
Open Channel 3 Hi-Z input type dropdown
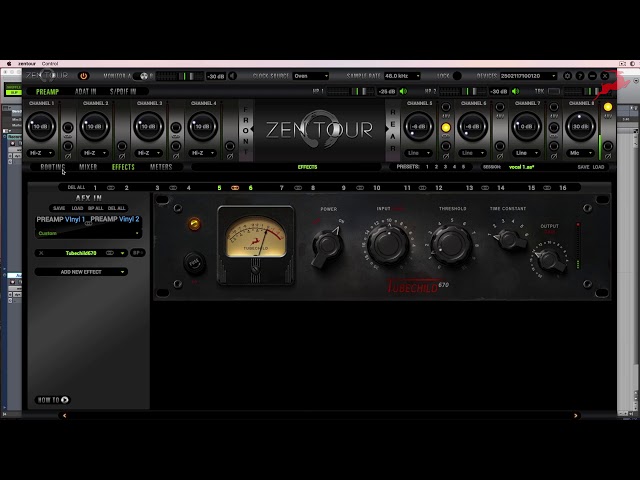[149, 153]
